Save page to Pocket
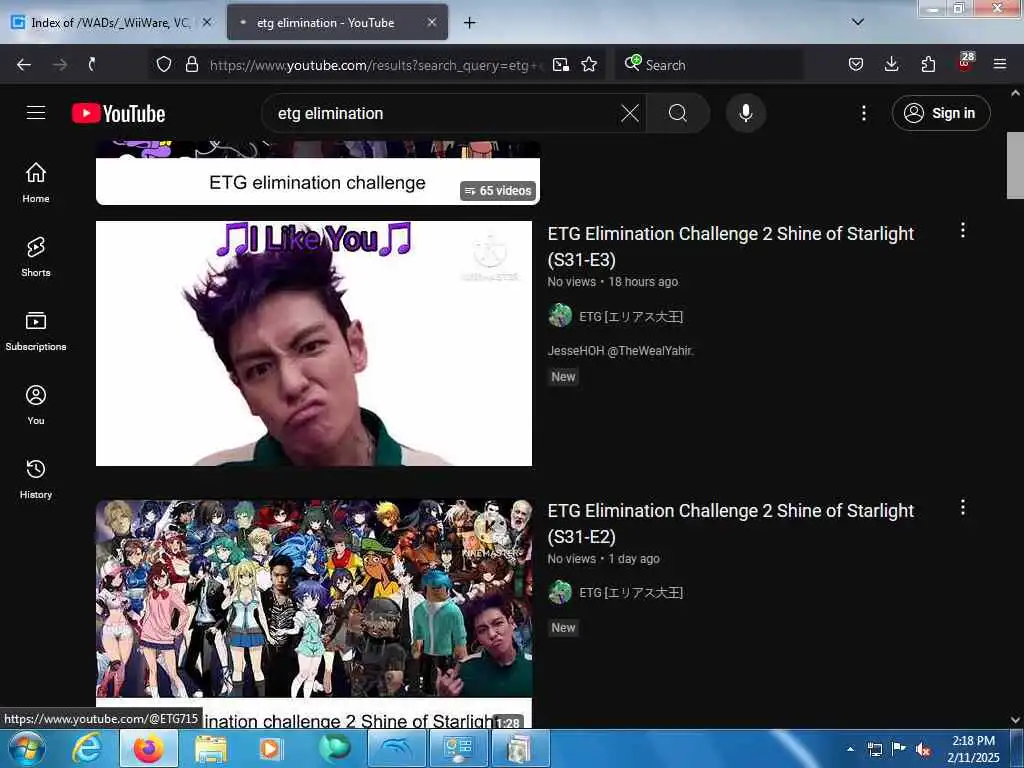Screen dimensions: 1024x768 [x=856, y=64]
